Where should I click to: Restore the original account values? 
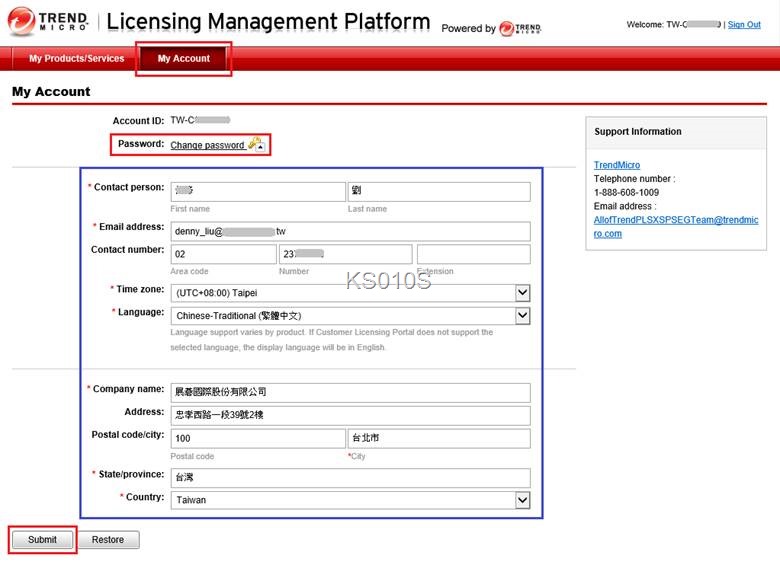(x=107, y=540)
